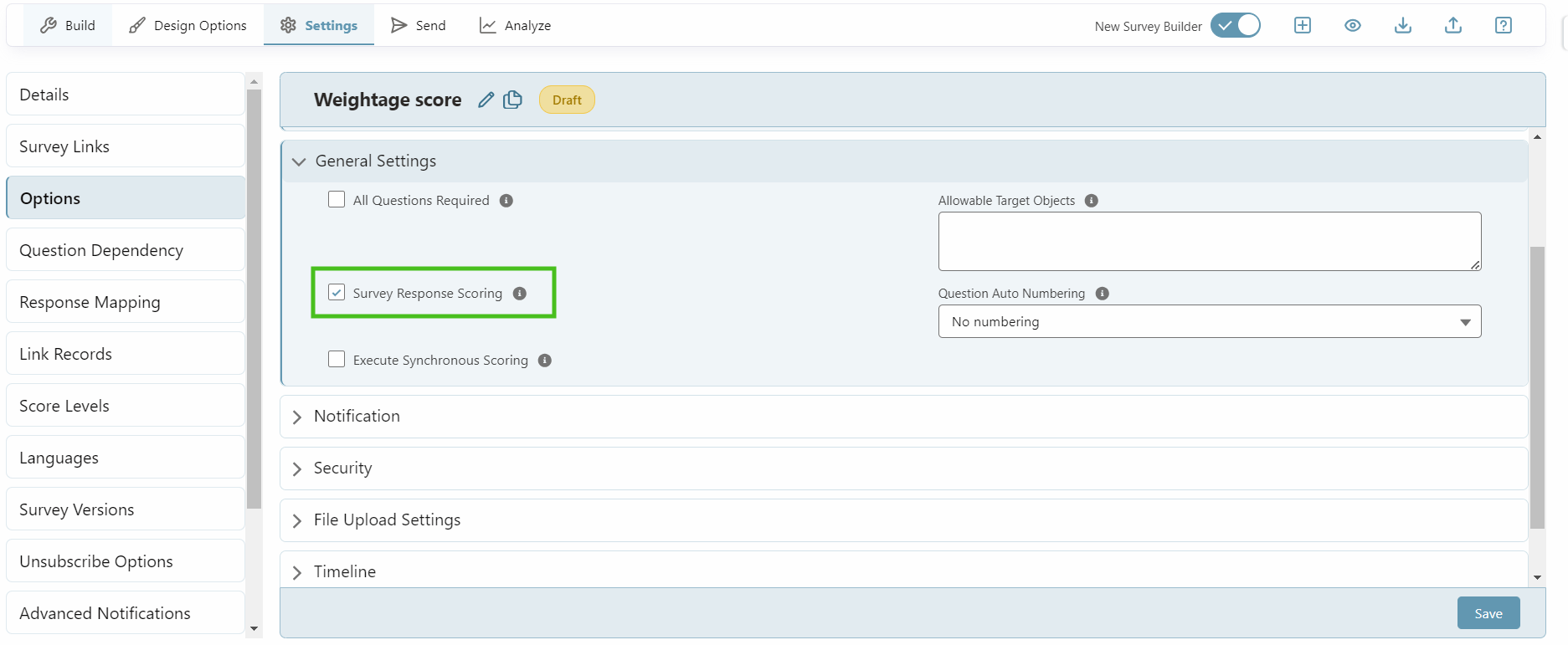Expand the Security section
The width and height of the screenshot is (1568, 645).
pyautogui.click(x=904, y=468)
